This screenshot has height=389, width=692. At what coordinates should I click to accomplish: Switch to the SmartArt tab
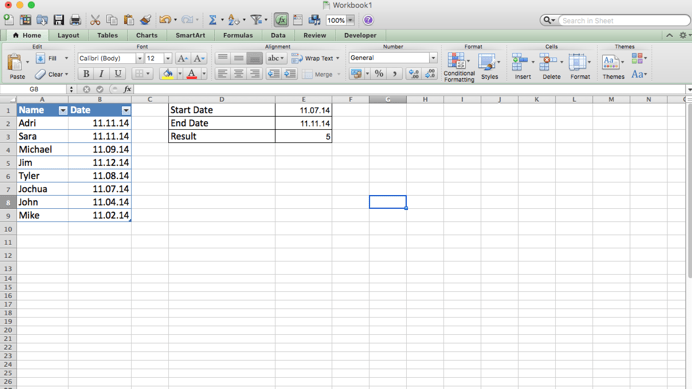pyautogui.click(x=190, y=35)
